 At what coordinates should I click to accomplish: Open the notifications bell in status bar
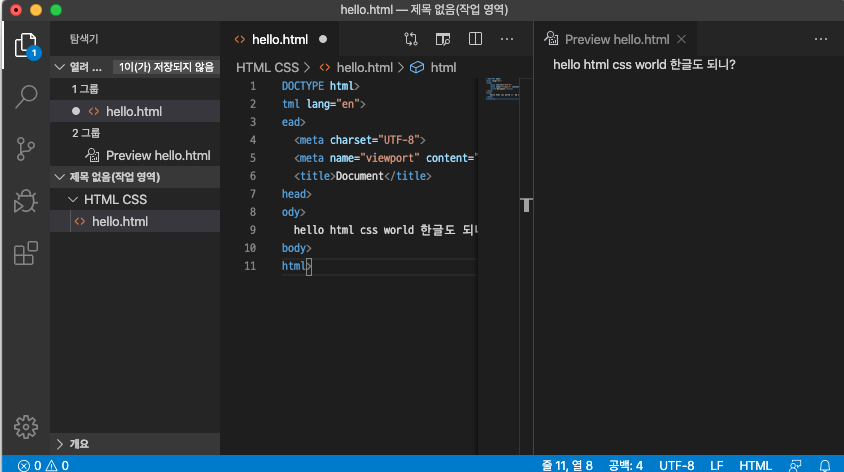[825, 466]
